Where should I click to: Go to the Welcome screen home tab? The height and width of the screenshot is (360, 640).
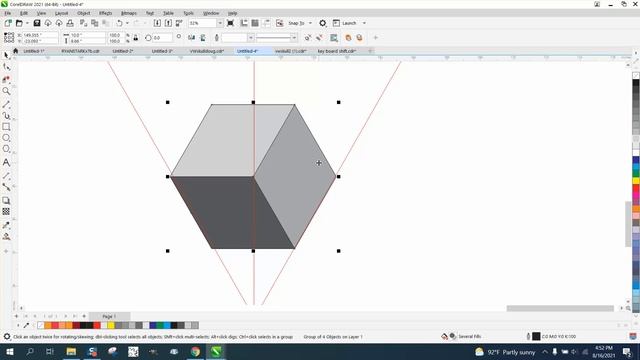[16, 51]
